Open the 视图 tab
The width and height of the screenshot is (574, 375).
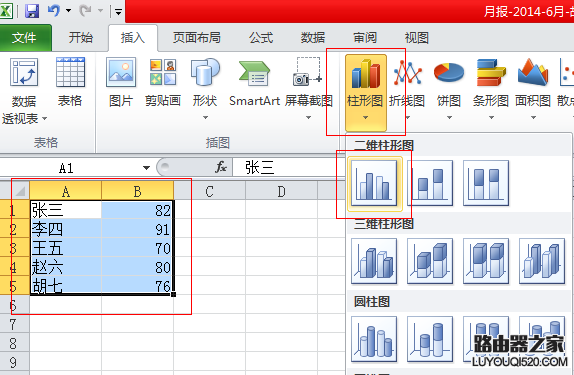tap(417, 37)
